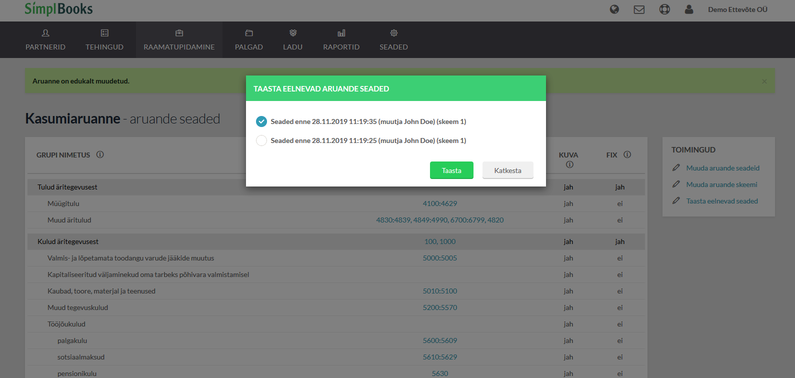
Task: Click info icon next to Fix
Action: (627, 155)
